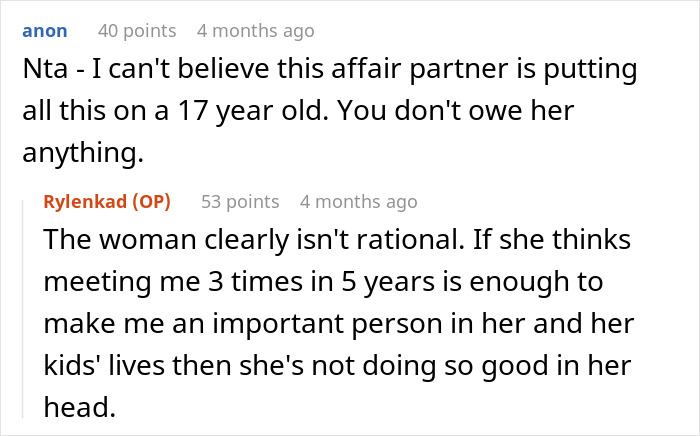Open anon's comment '4 months ago' timestamp

click(x=255, y=31)
